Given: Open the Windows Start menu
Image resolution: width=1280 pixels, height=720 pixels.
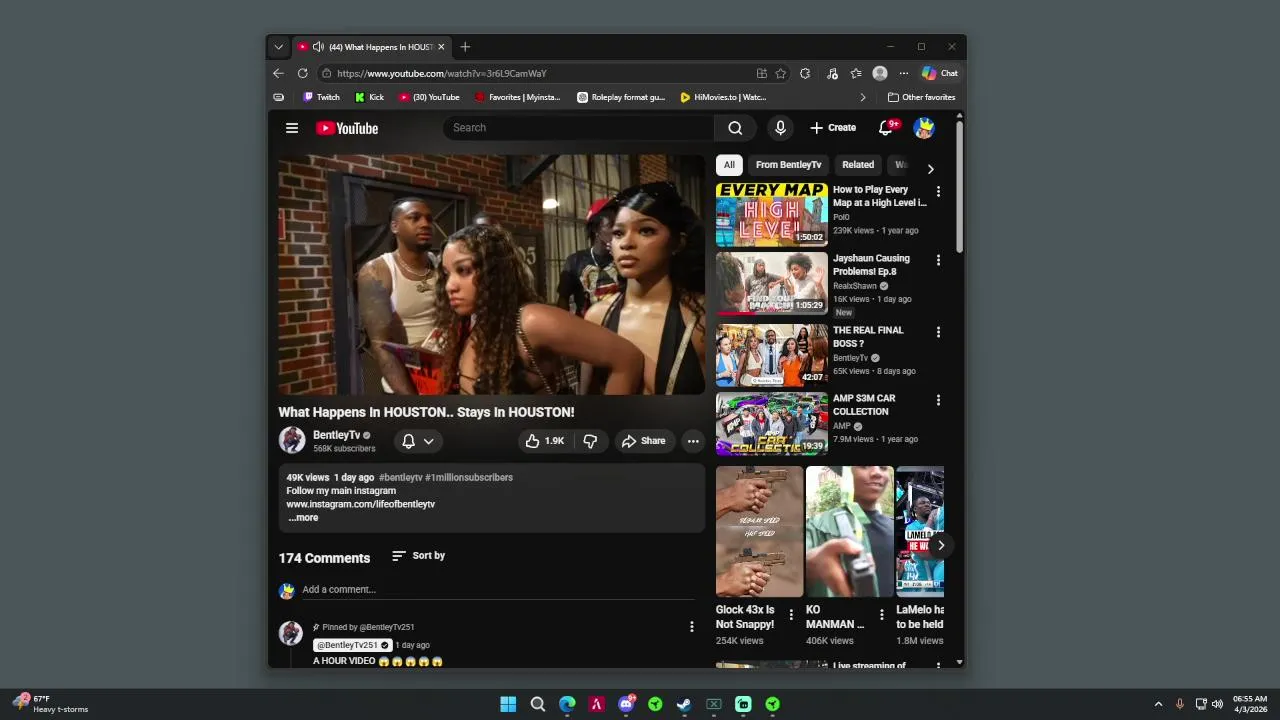Looking at the screenshot, I should 508,704.
